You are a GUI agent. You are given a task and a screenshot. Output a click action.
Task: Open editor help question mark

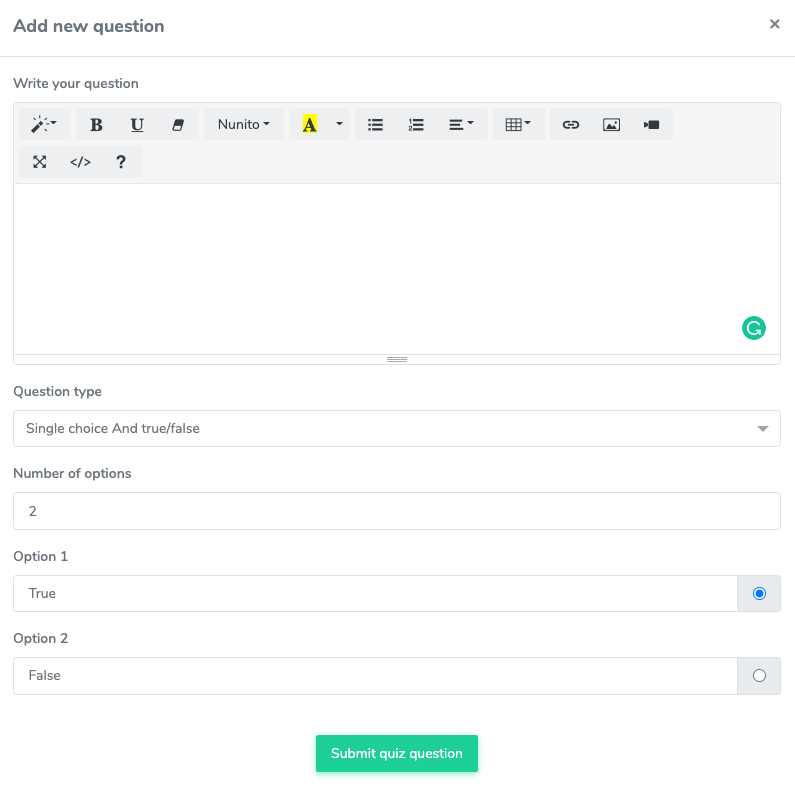(x=121, y=162)
